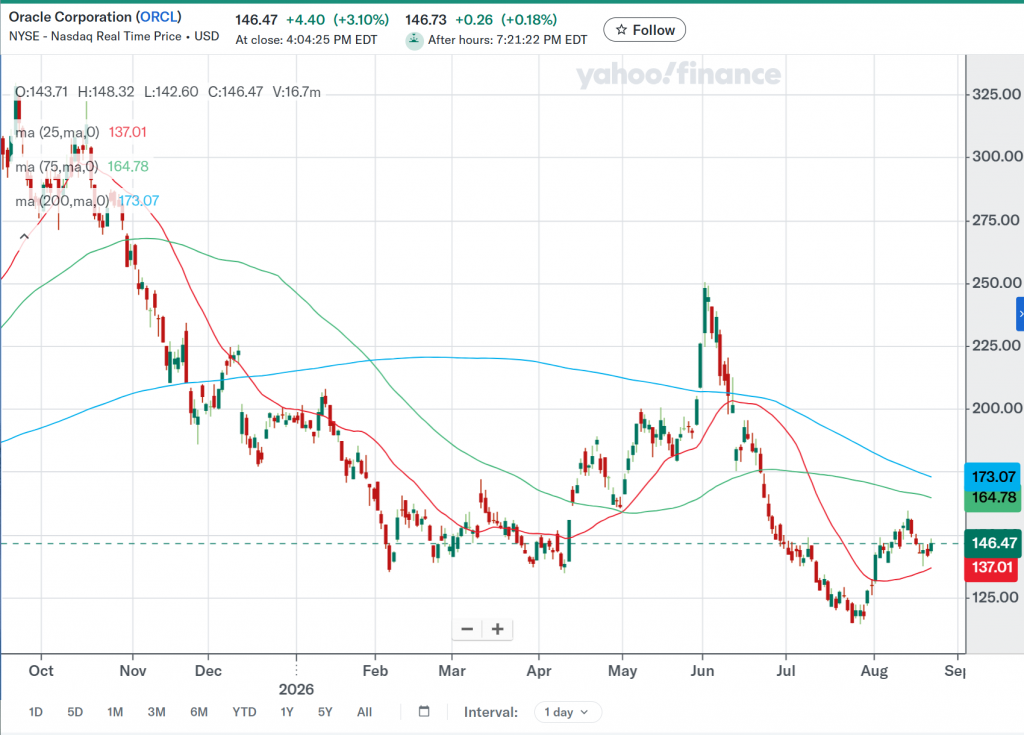Image resolution: width=1024 pixels, height=735 pixels.
Task: Click the red 137.01 price tag
Action: pyautogui.click(x=993, y=567)
